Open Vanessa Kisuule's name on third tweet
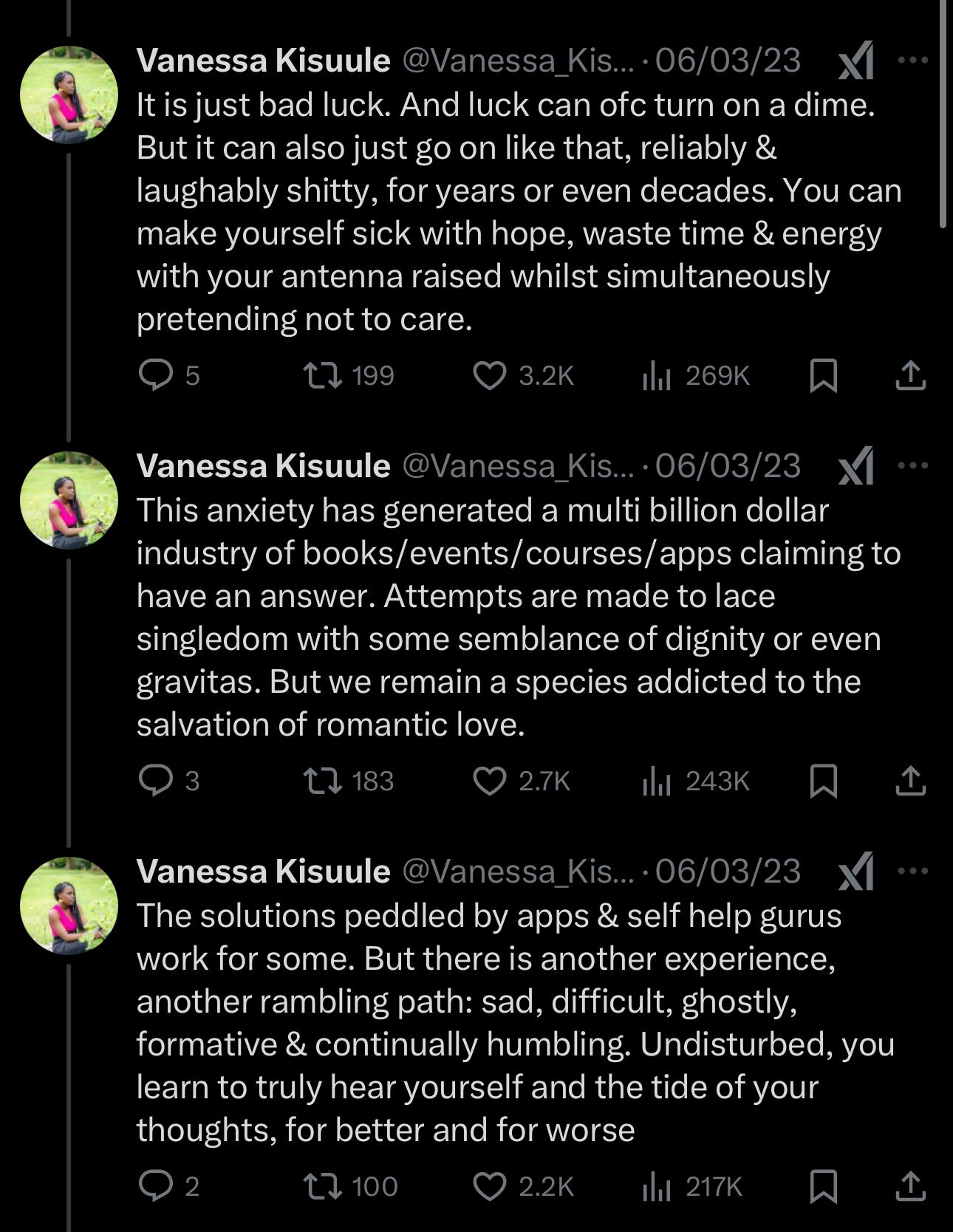The height and width of the screenshot is (1232, 953). pyautogui.click(x=263, y=872)
